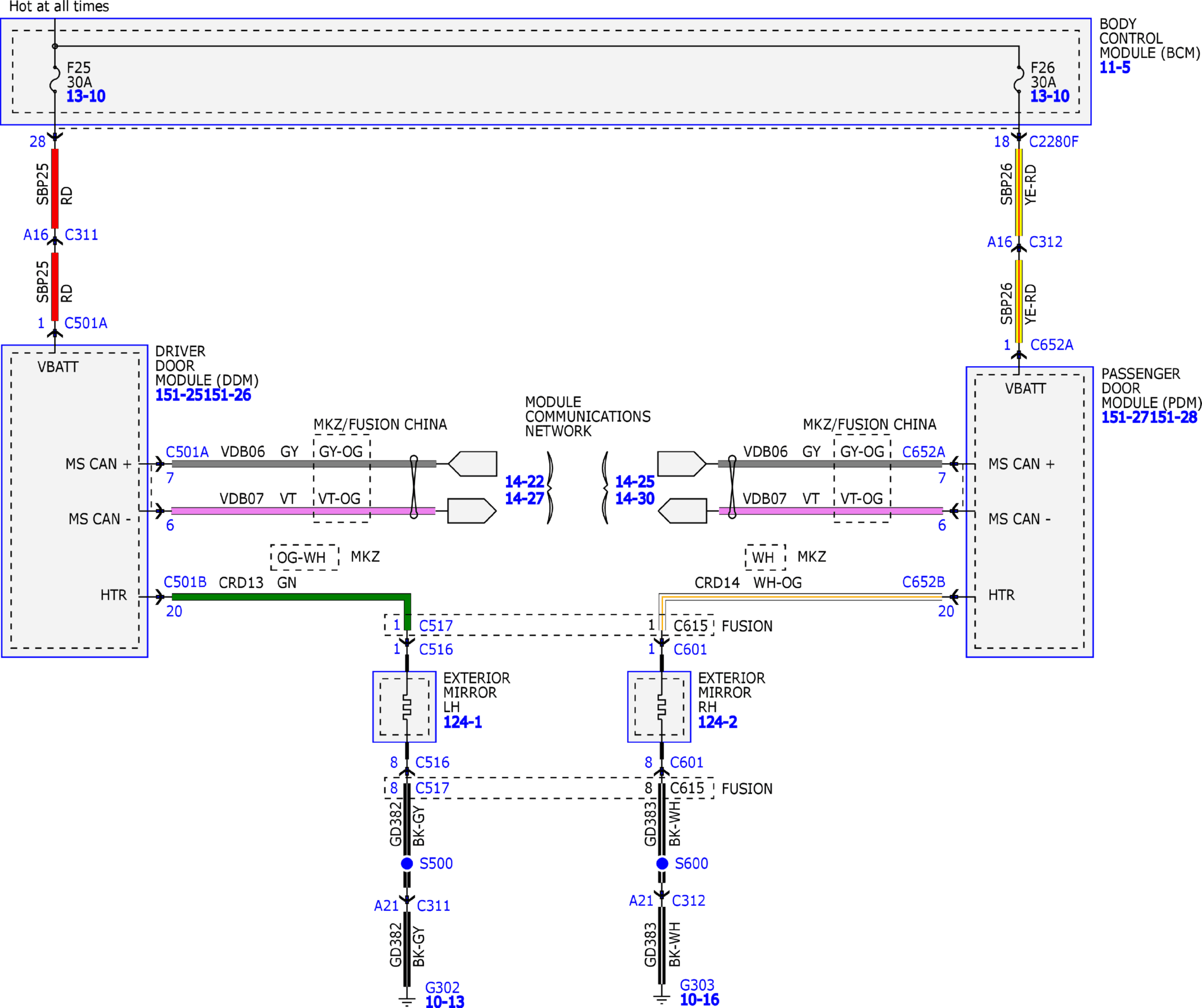Click the OG-WH MKZ option box
This screenshot has height=1008, width=1202.
(305, 557)
